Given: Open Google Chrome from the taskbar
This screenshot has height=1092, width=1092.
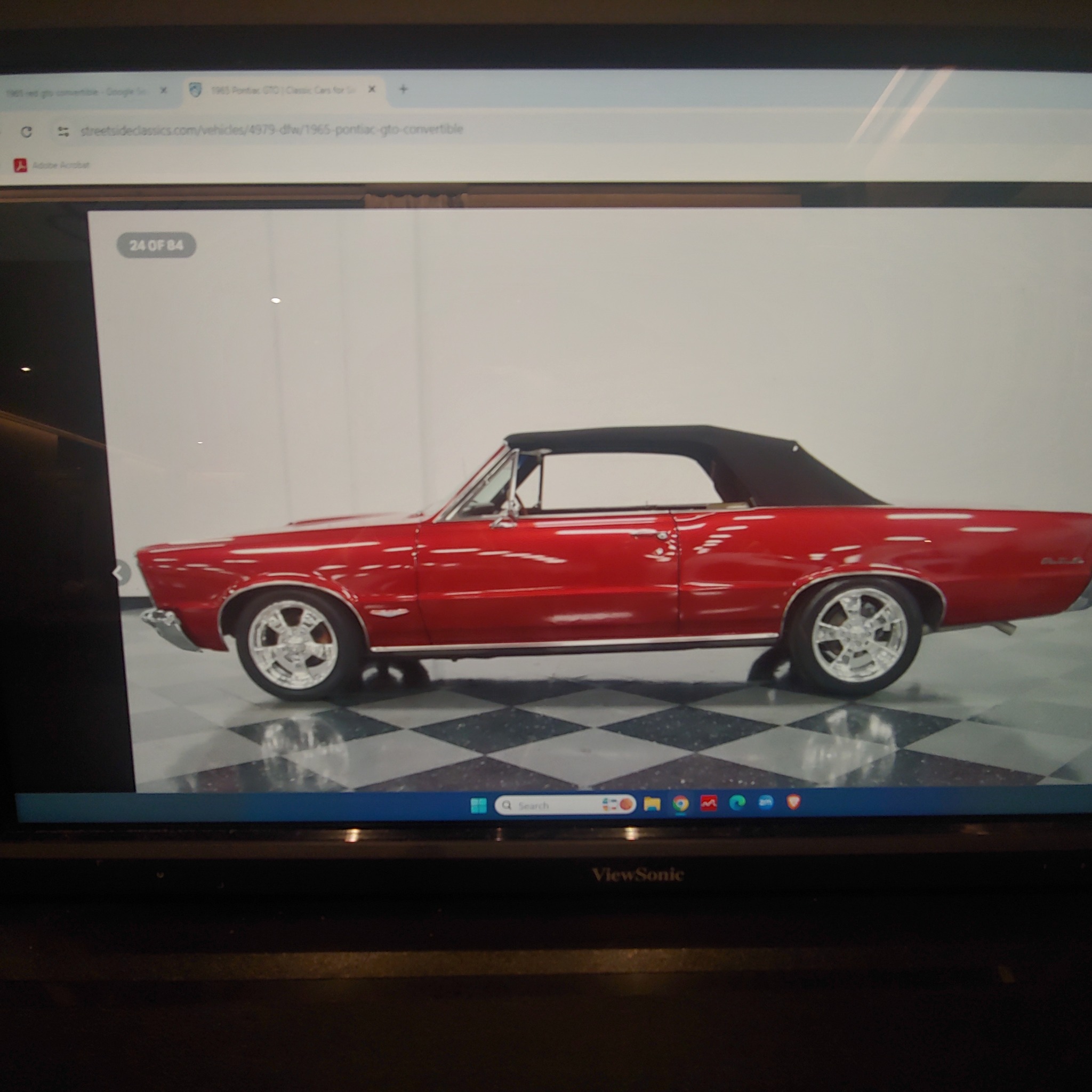Looking at the screenshot, I should coord(680,804).
